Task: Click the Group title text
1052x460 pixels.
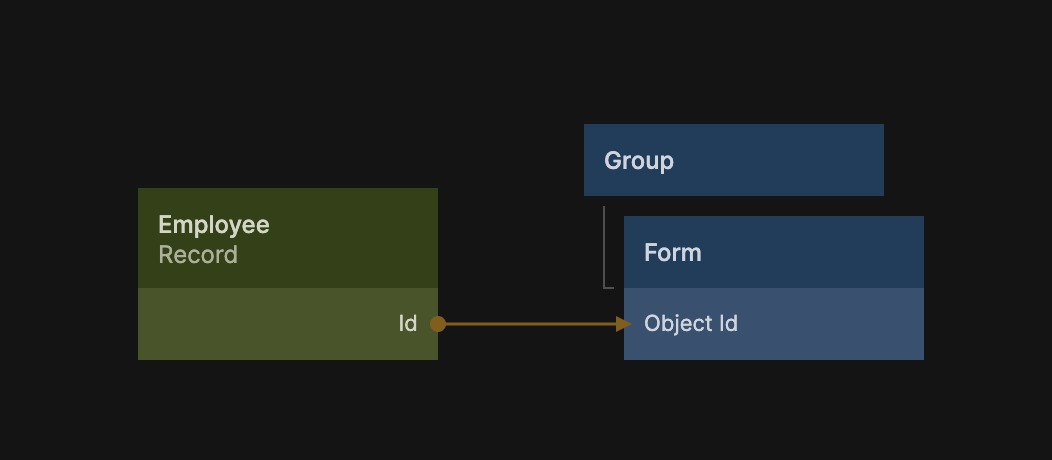Action: (x=639, y=161)
